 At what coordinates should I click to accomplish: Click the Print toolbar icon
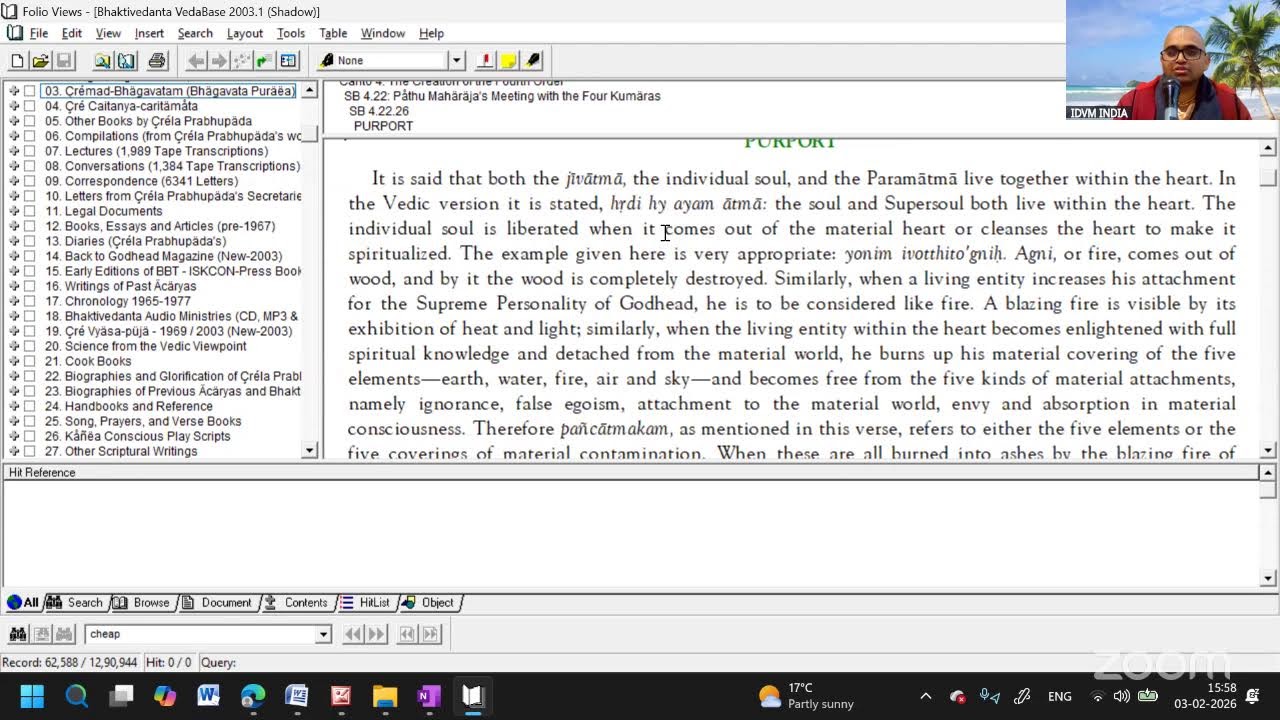click(x=157, y=61)
